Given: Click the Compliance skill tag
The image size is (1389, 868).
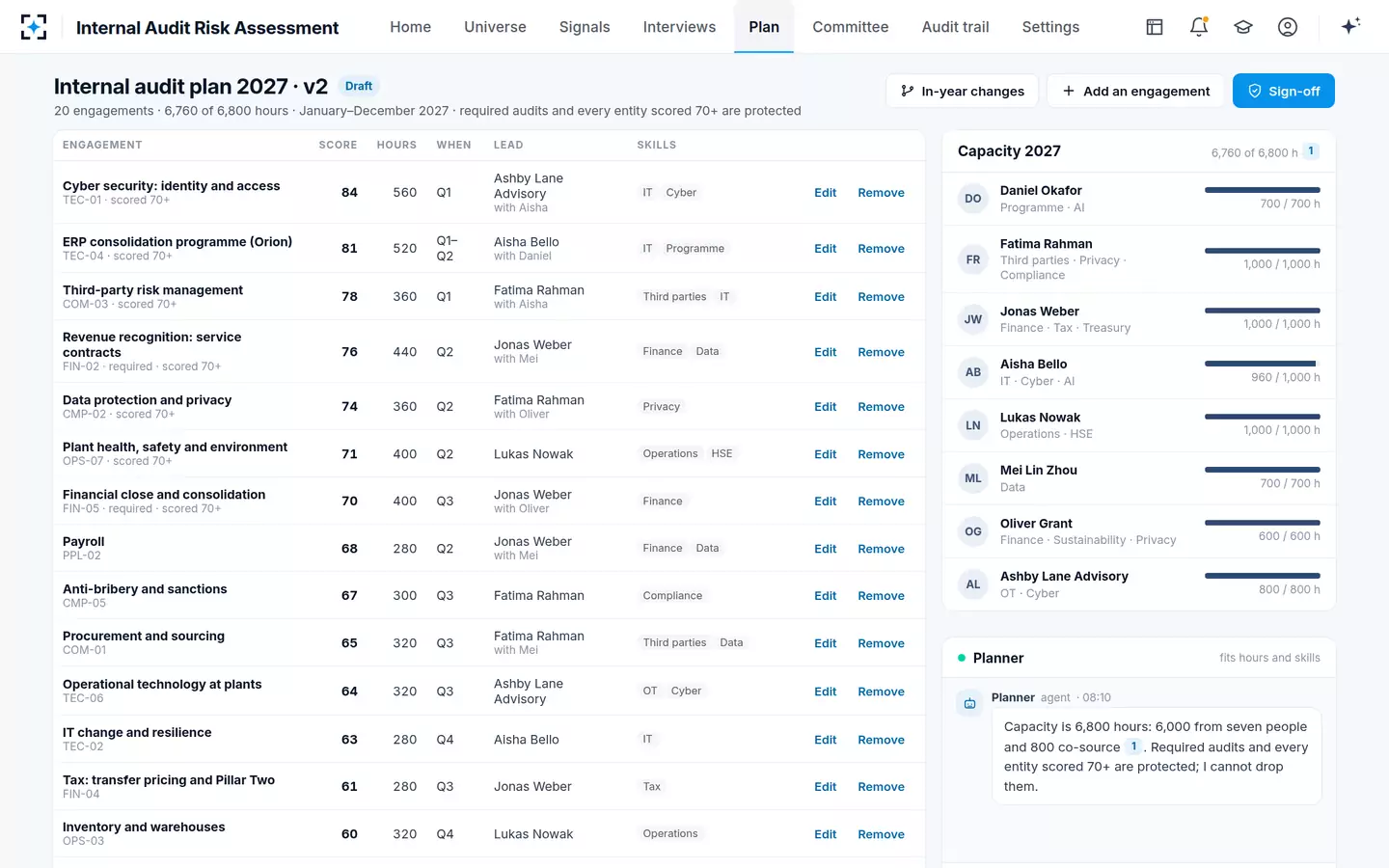Looking at the screenshot, I should pos(672,596).
